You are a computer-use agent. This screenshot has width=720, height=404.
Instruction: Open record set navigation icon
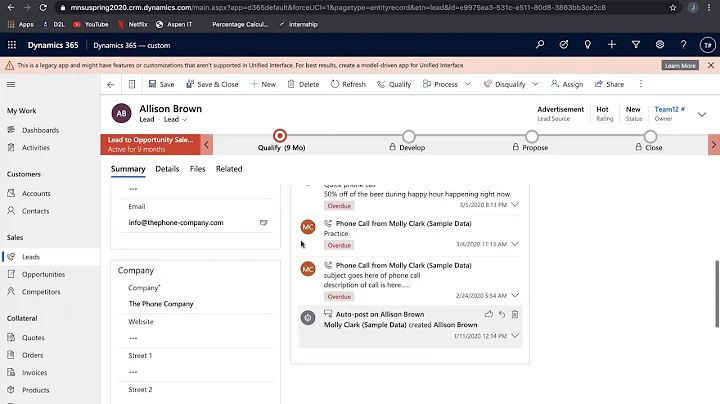coord(132,84)
